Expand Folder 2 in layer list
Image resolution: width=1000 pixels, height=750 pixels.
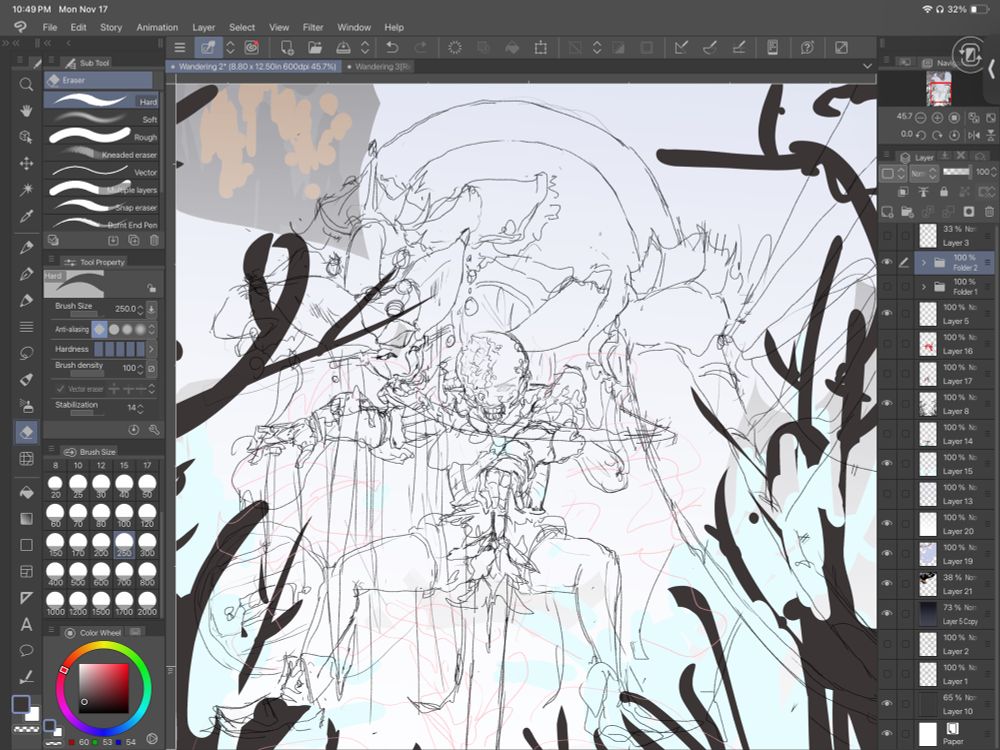[x=923, y=262]
